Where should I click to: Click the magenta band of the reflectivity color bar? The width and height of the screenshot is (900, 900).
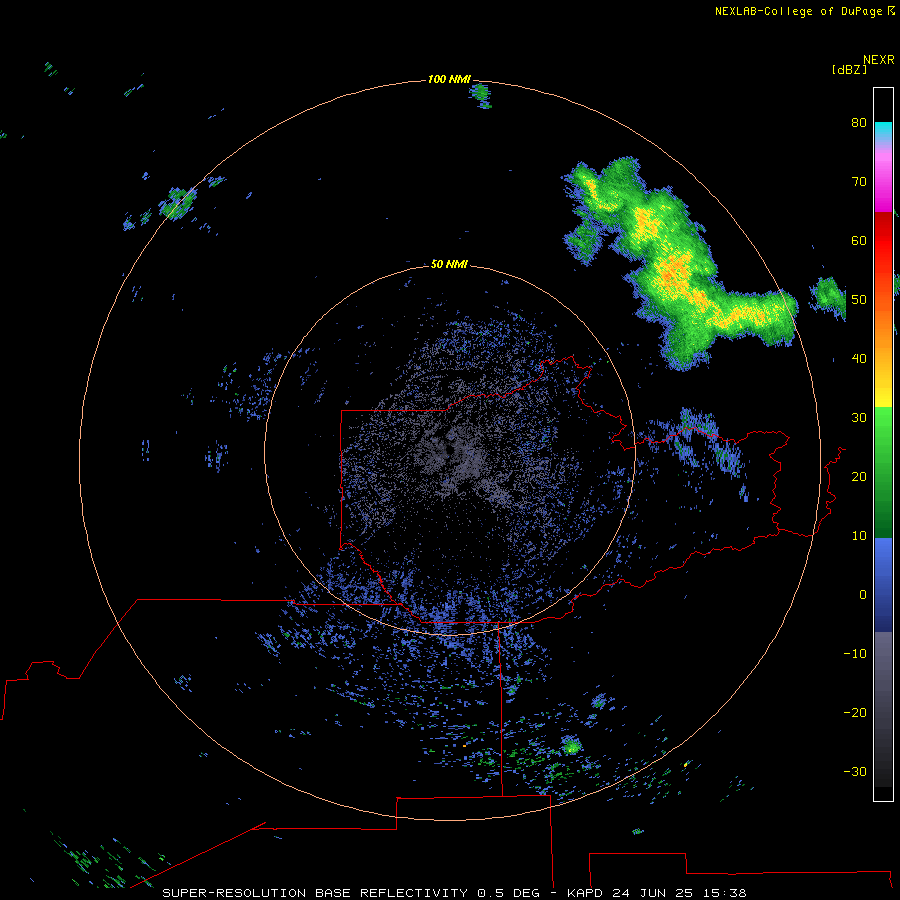pyautogui.click(x=883, y=184)
